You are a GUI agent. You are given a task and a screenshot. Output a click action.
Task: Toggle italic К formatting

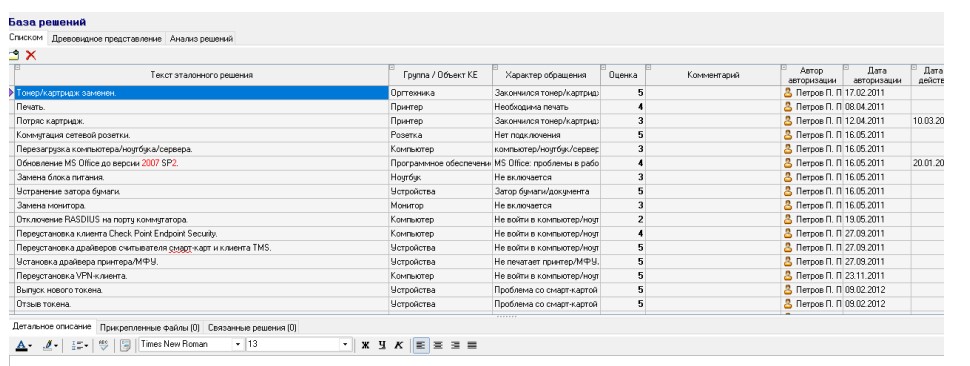coord(398,345)
